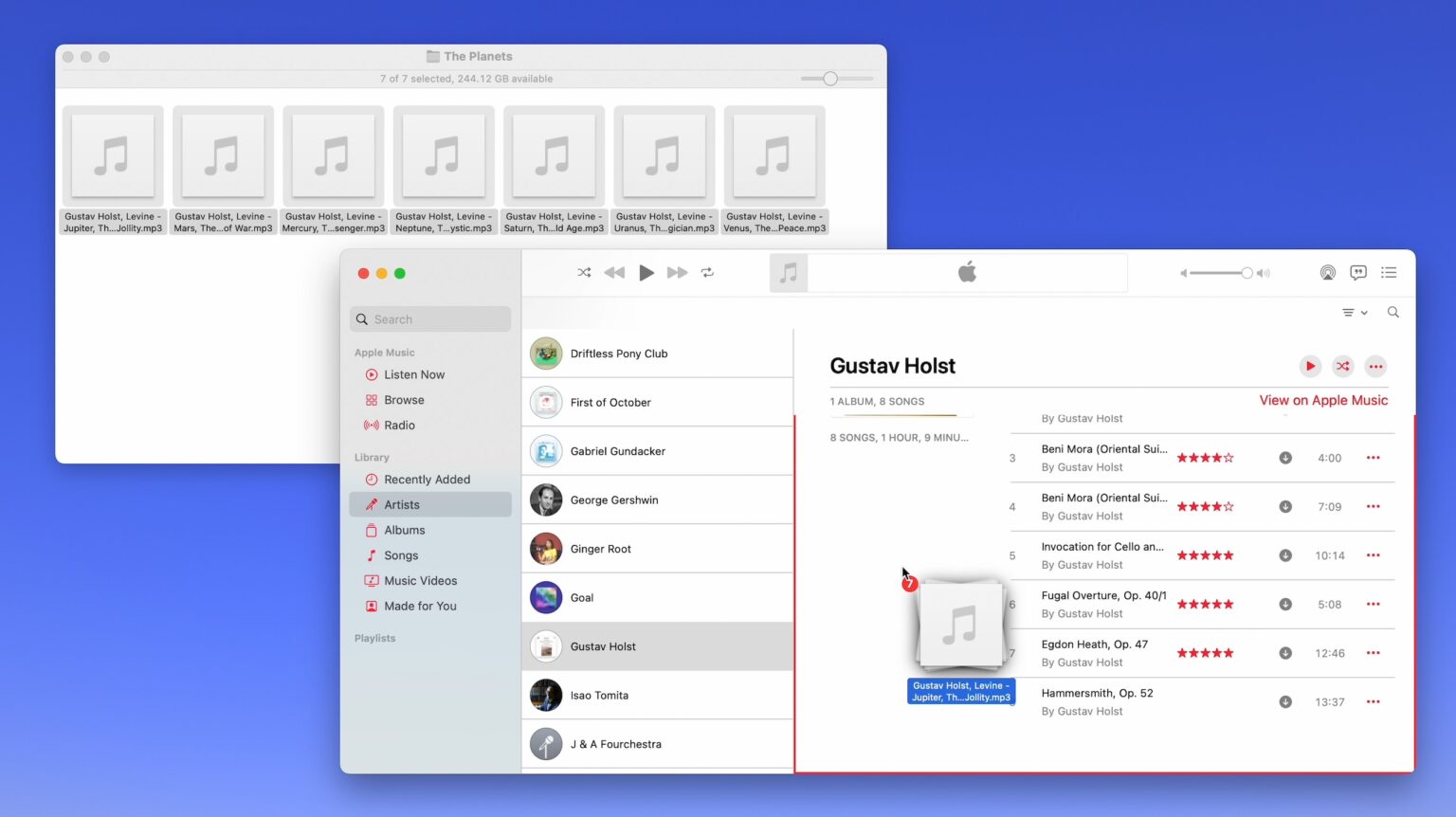This screenshot has width=1456, height=817.
Task: Click the search magnifier above the song list
Action: pos(1392,312)
